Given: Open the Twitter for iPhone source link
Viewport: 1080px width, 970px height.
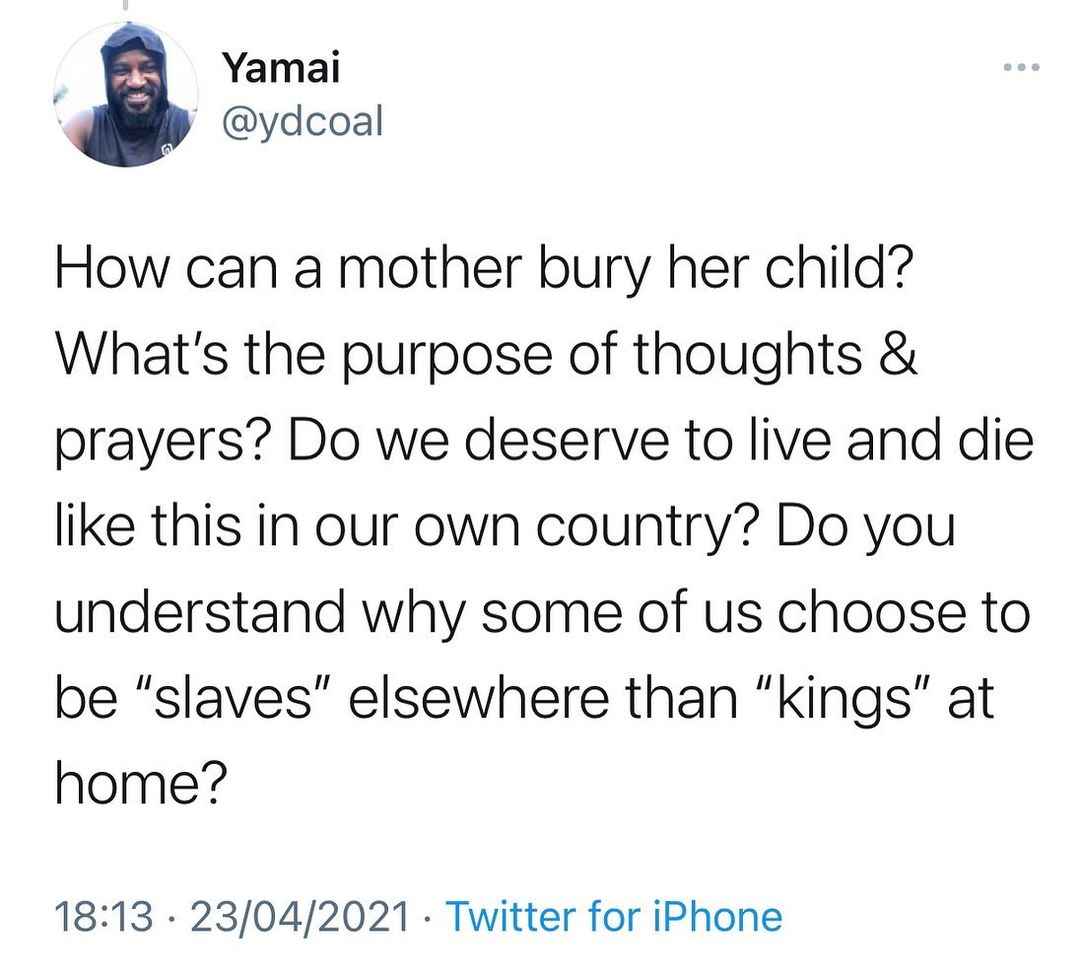Looking at the screenshot, I should tap(614, 917).
